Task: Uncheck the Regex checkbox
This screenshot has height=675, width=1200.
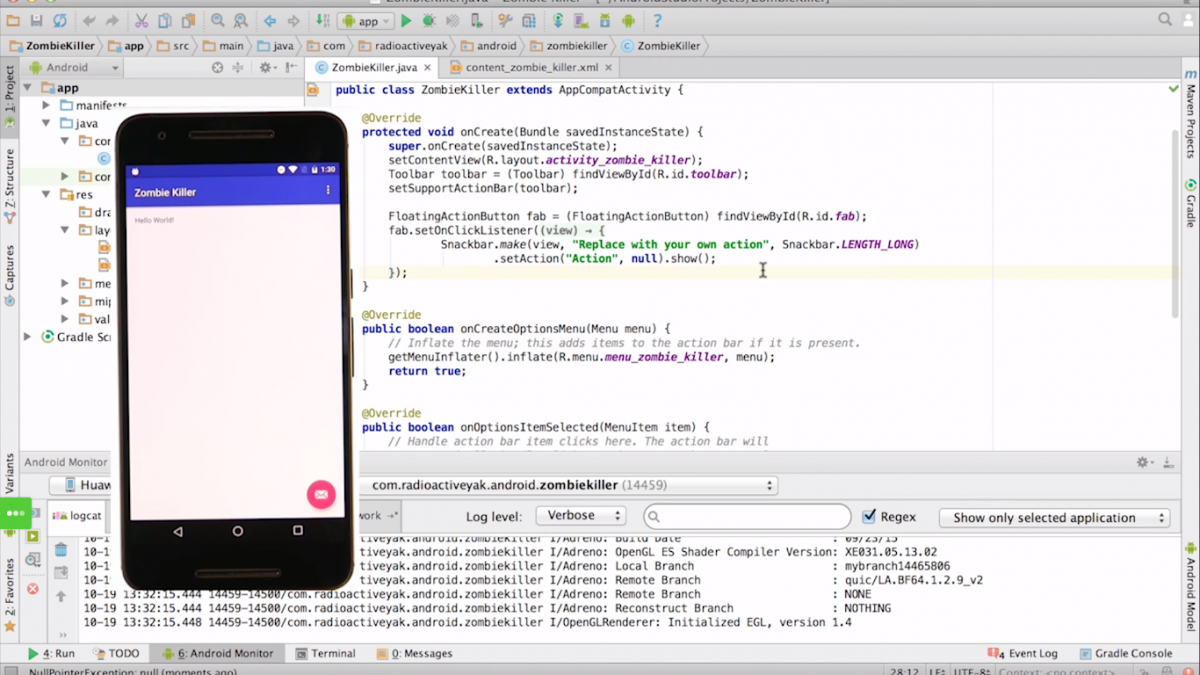Action: [x=869, y=517]
